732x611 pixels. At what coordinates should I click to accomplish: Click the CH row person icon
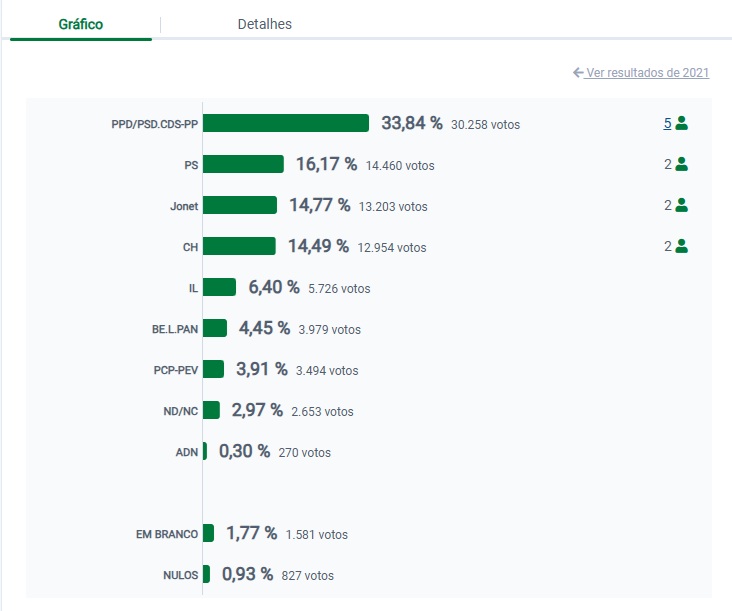[x=682, y=246]
